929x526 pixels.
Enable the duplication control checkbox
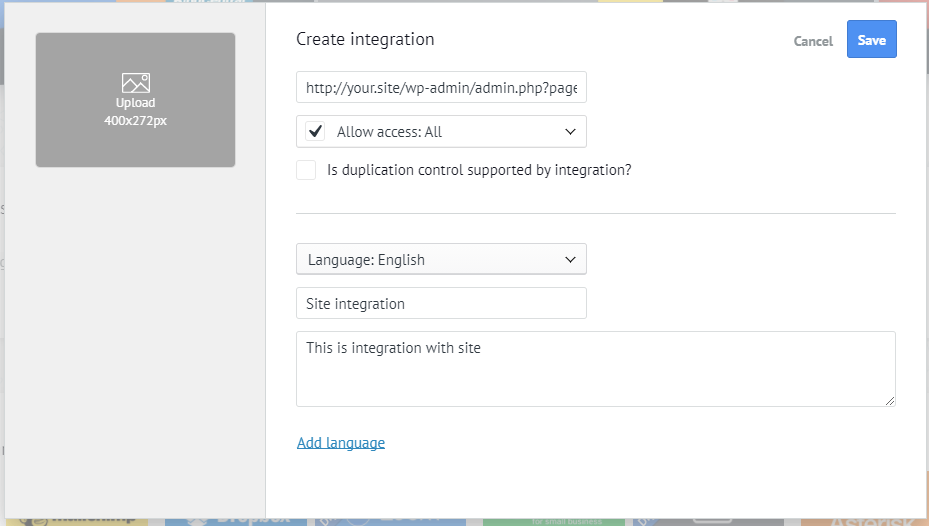point(306,170)
